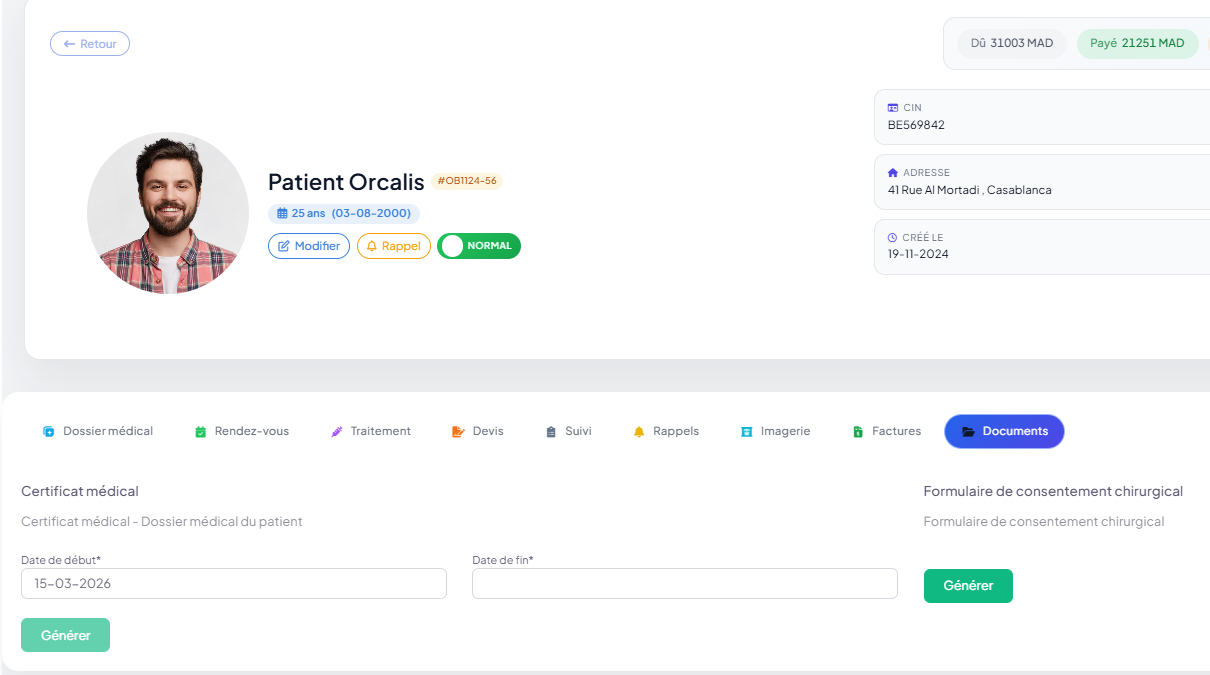Click the Modifier patient button
This screenshot has width=1210, height=675.
(x=309, y=246)
